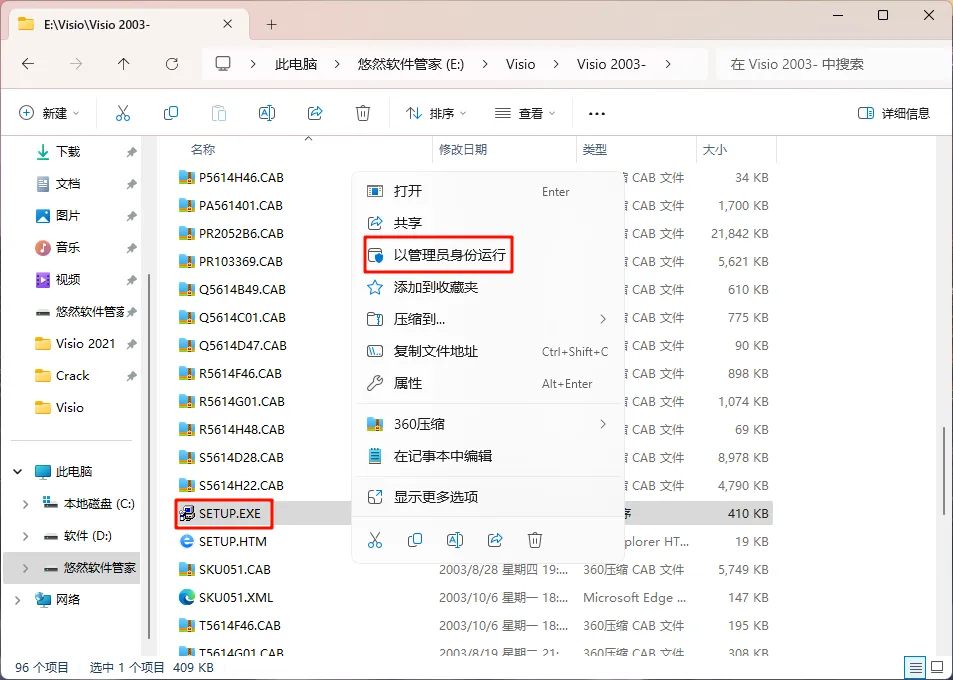The width and height of the screenshot is (953, 680).
Task: Click the Delete trash icon in the toolbar
Action: 363,113
